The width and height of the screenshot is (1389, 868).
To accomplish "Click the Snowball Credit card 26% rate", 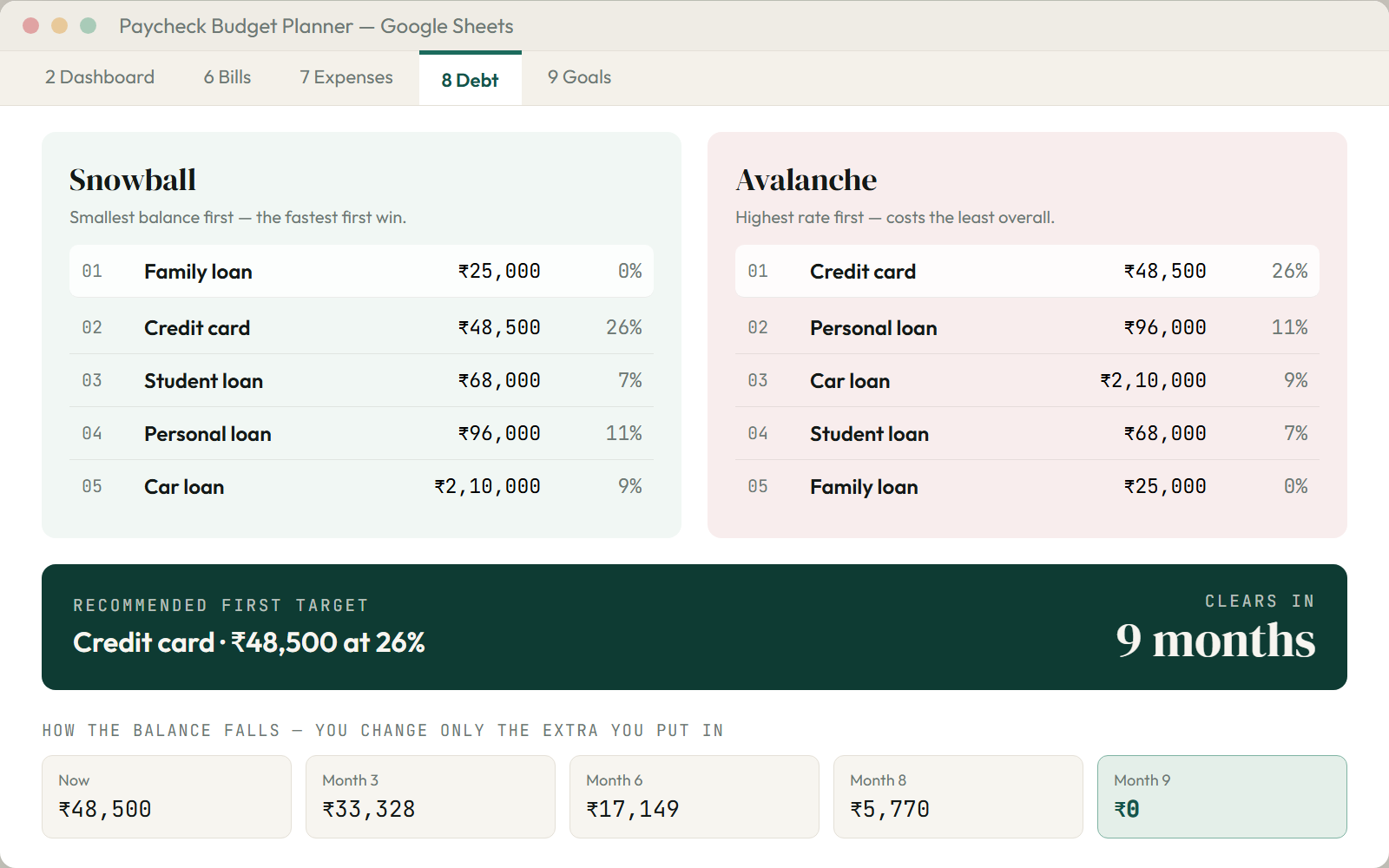I will coord(624,327).
